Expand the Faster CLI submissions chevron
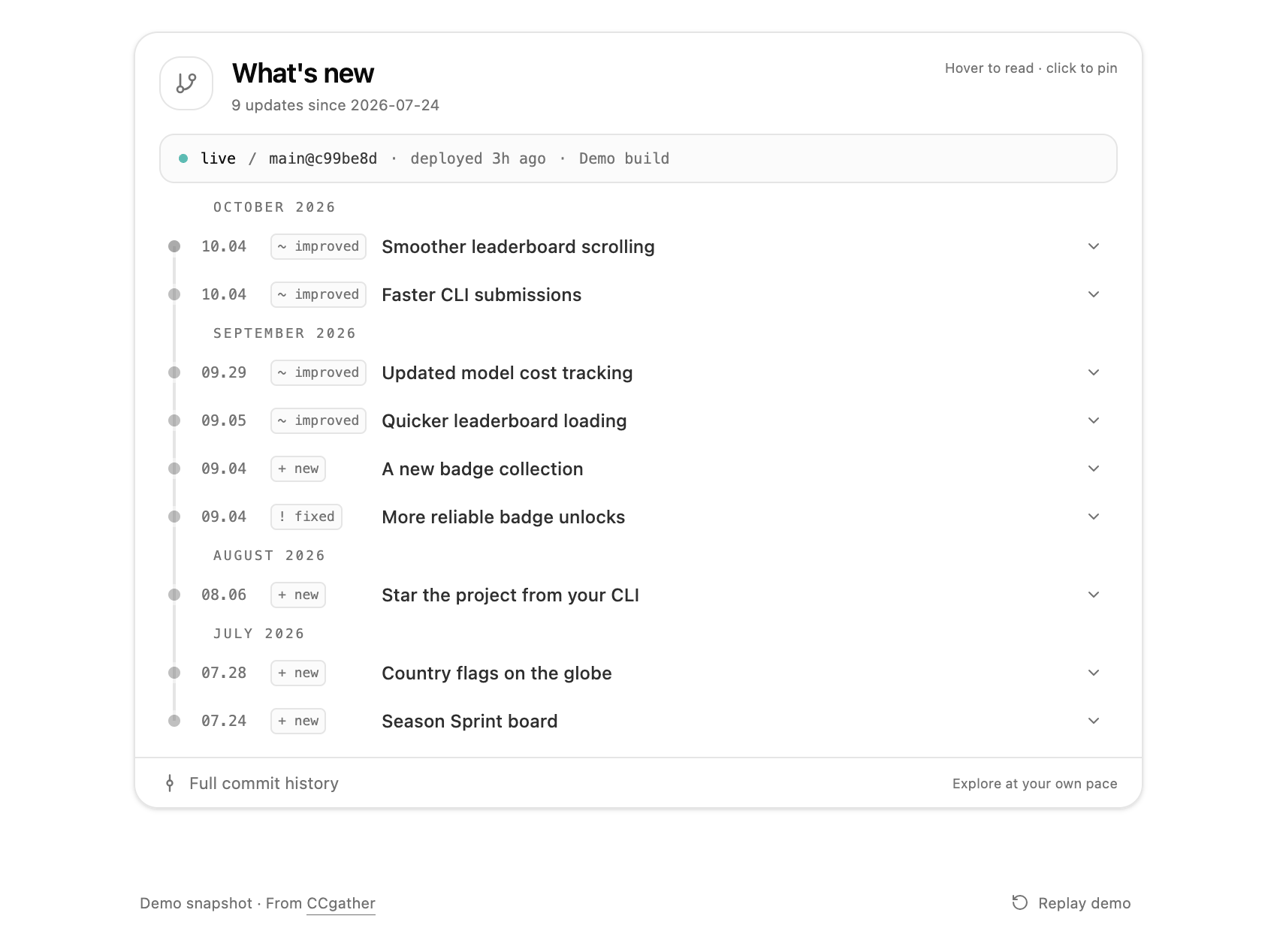The height and width of the screenshot is (952, 1280). point(1093,294)
